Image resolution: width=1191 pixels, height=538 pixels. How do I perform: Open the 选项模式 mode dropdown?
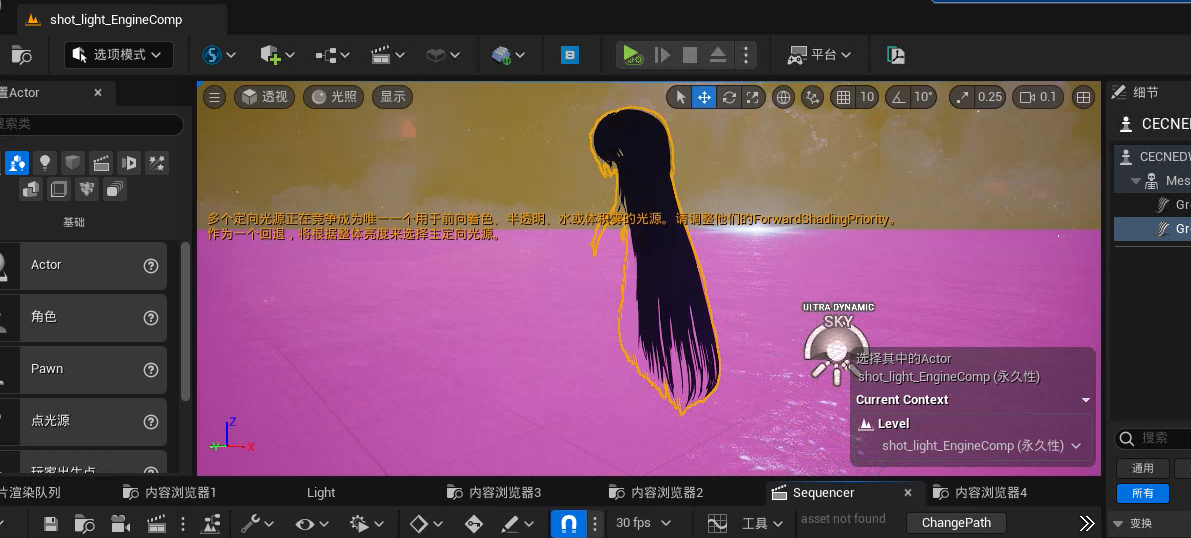[119, 55]
